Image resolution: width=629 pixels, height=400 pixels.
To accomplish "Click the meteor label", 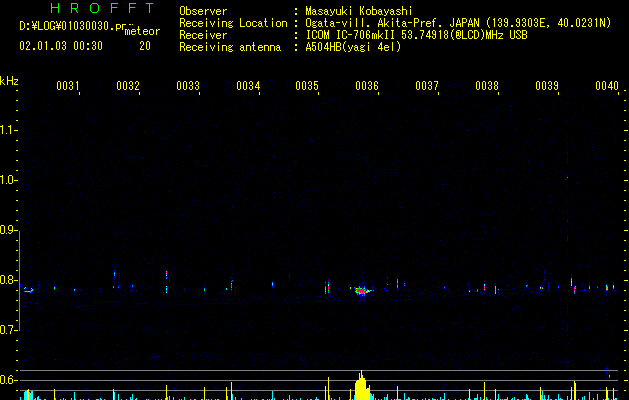I will [142, 31].
